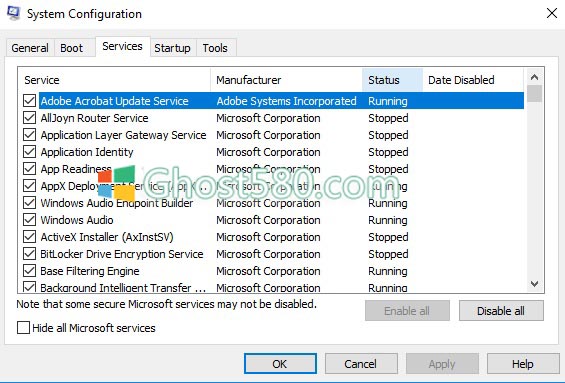This screenshot has height=383, width=565.
Task: Click the Disable all button
Action: tap(501, 311)
